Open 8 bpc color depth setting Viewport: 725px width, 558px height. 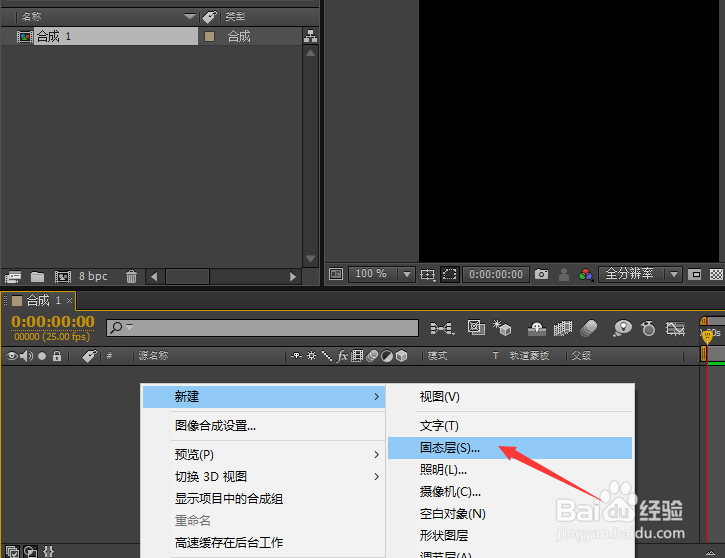[x=93, y=276]
